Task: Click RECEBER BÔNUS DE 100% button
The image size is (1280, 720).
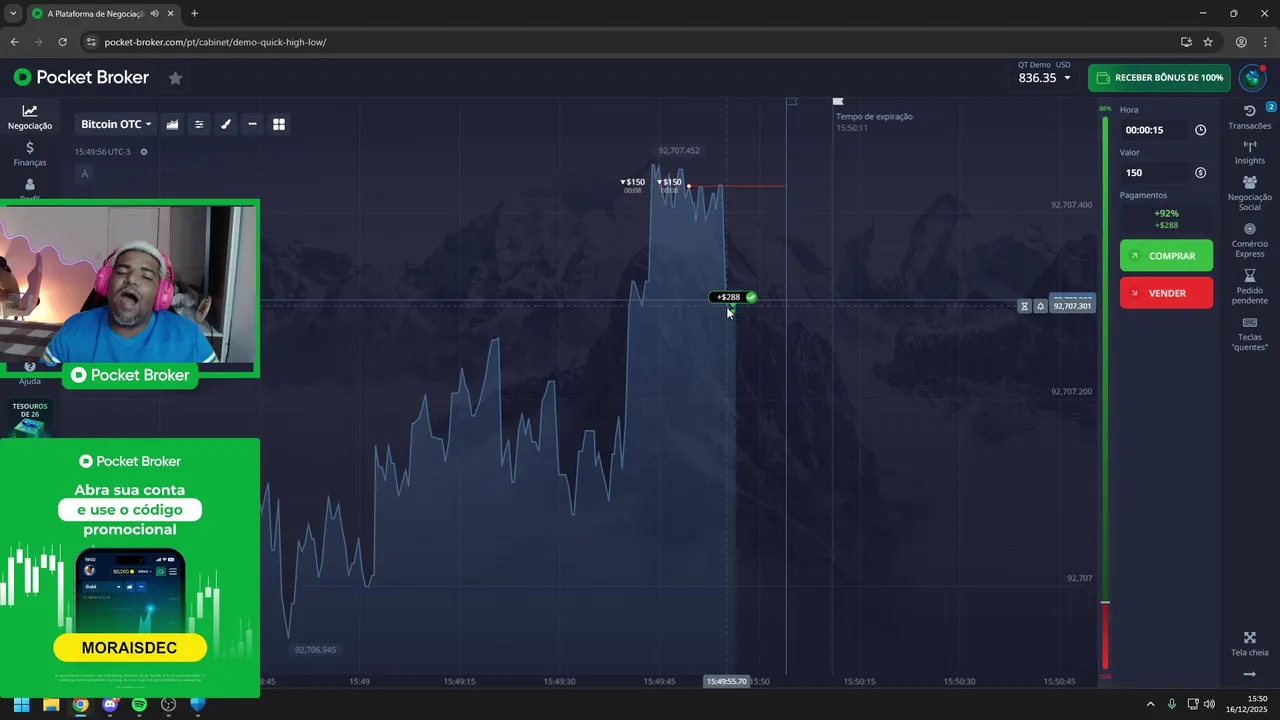Action: (x=1159, y=78)
